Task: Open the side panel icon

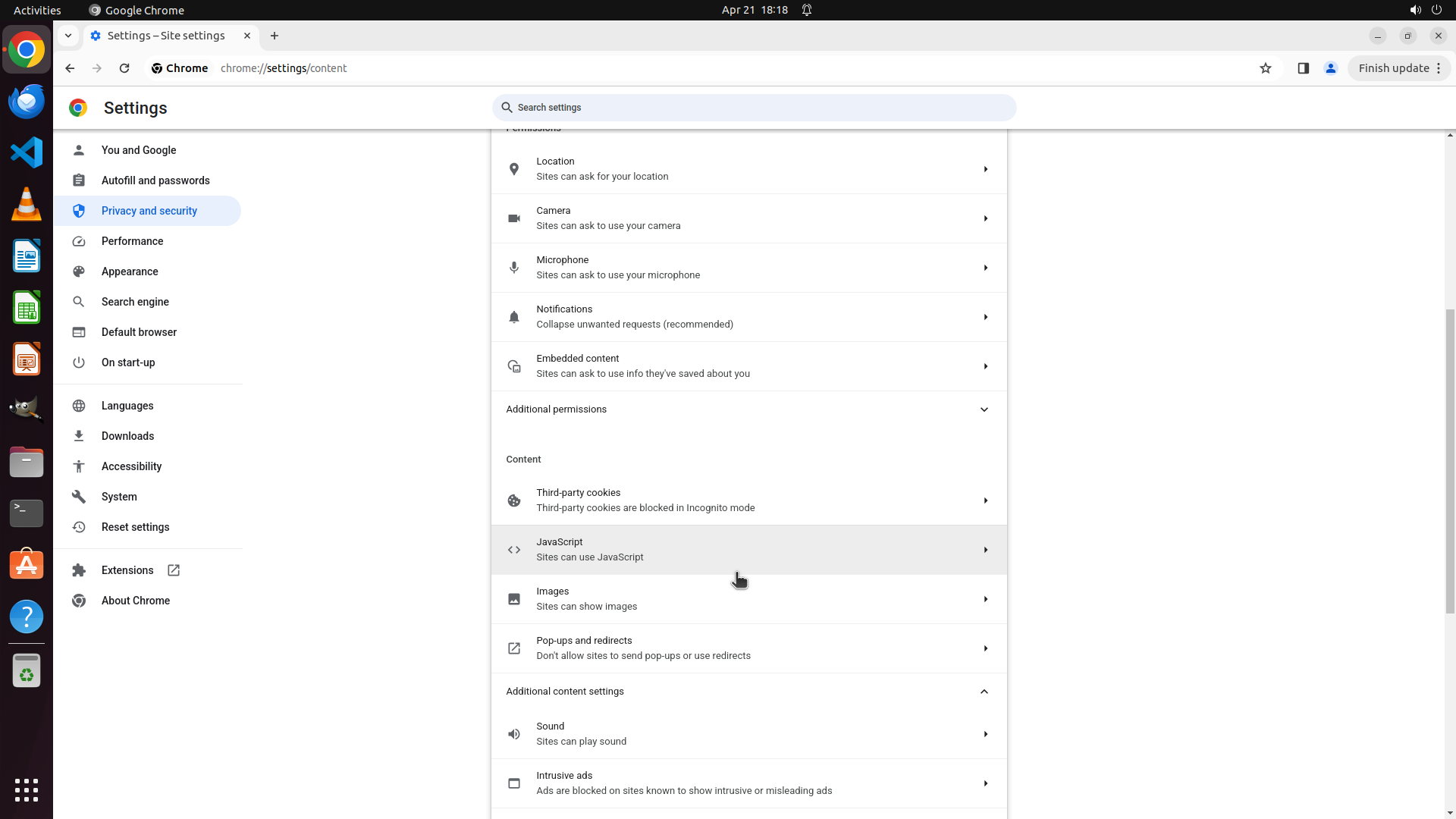Action: coord(1303,68)
